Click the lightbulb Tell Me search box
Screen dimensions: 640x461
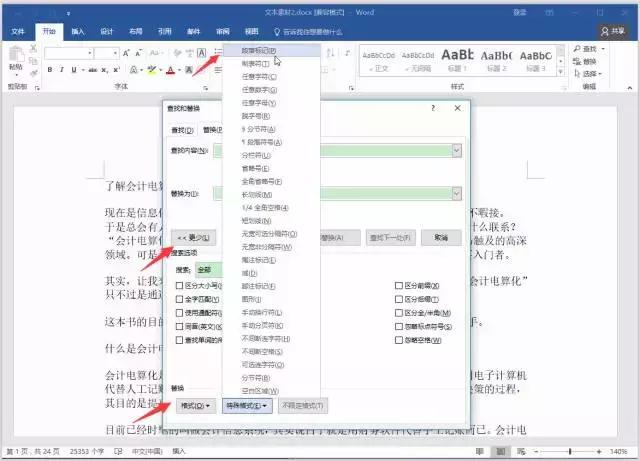[x=308, y=32]
